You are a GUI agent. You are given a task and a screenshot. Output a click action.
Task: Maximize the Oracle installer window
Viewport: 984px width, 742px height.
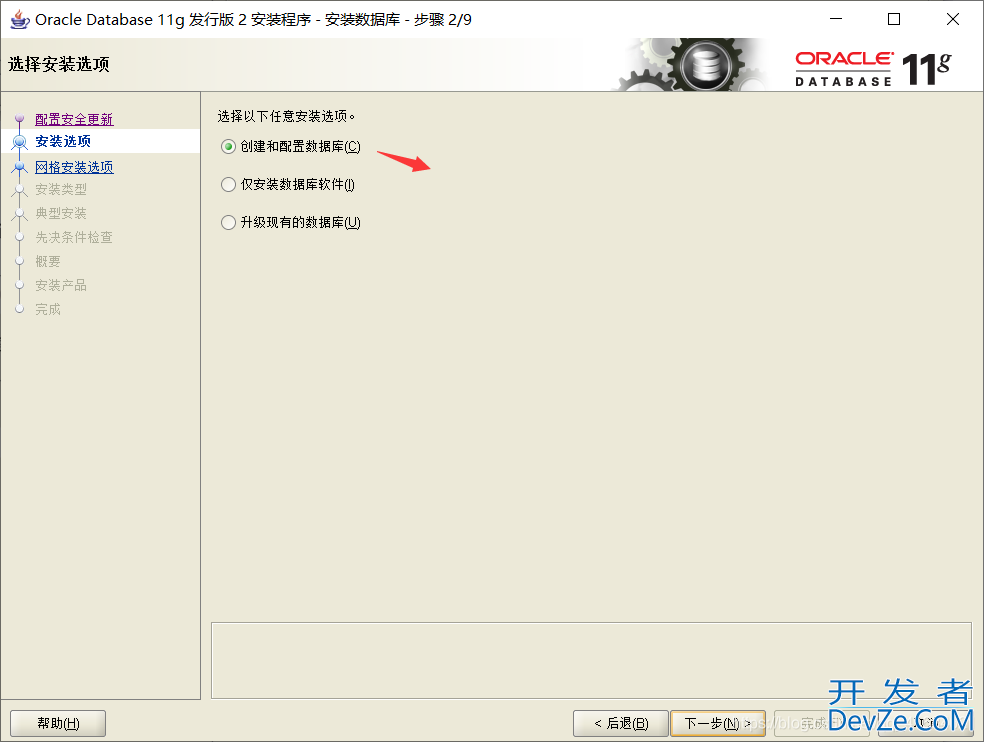coord(894,19)
